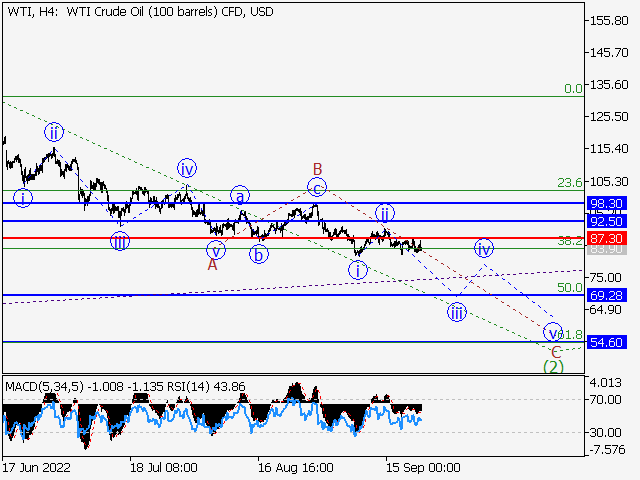
Task: Click circled i label below the September low
Action: [358, 270]
